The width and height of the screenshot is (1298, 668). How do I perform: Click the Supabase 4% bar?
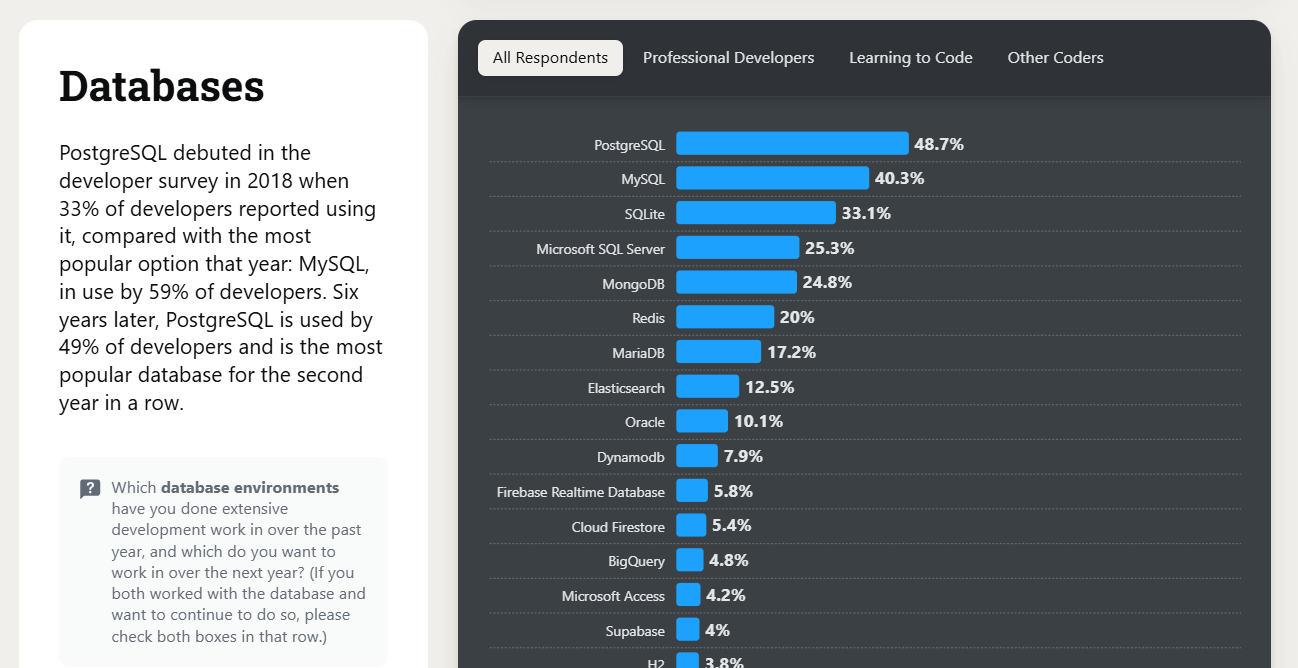click(x=687, y=630)
